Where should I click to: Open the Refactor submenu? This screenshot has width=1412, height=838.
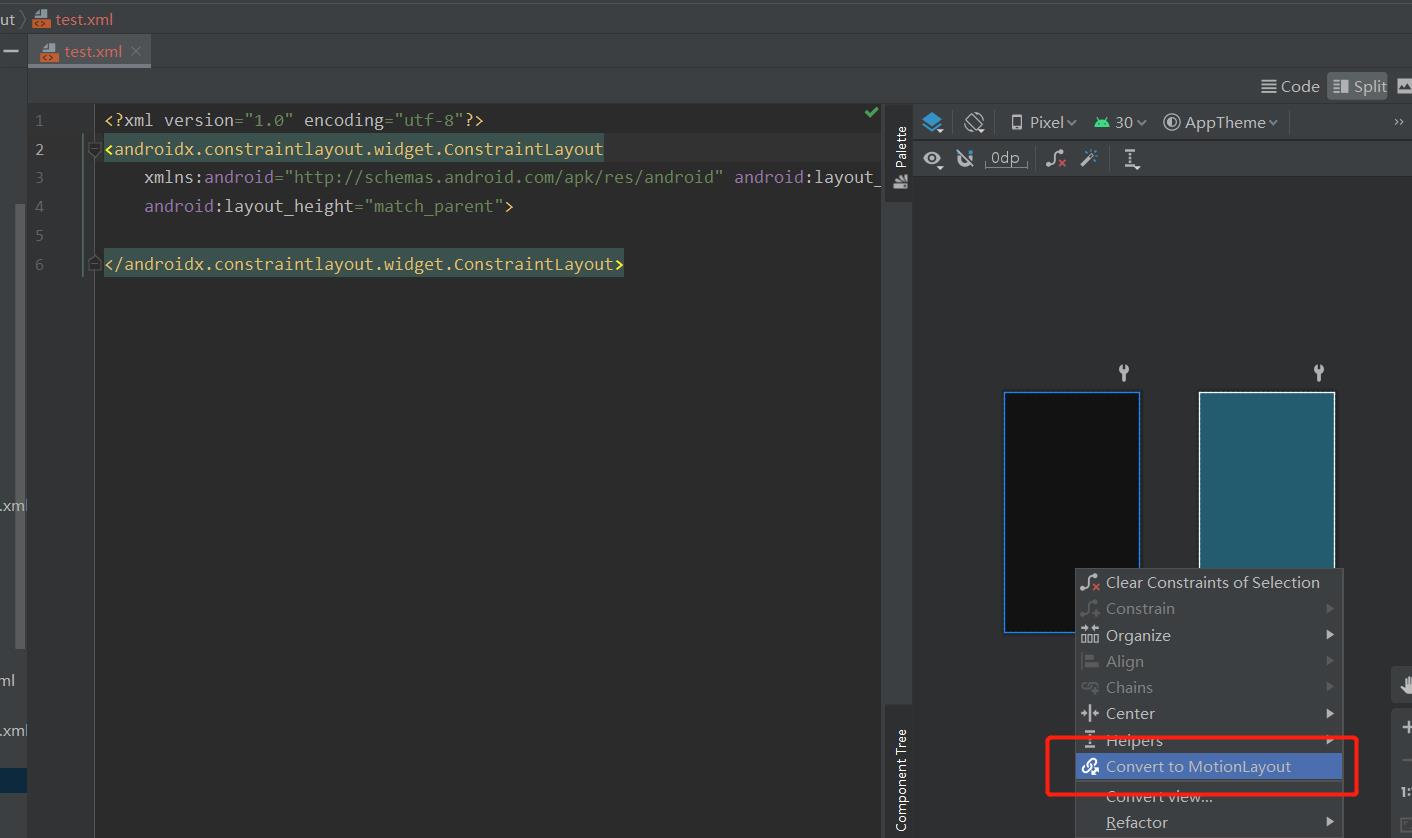[x=1209, y=822]
